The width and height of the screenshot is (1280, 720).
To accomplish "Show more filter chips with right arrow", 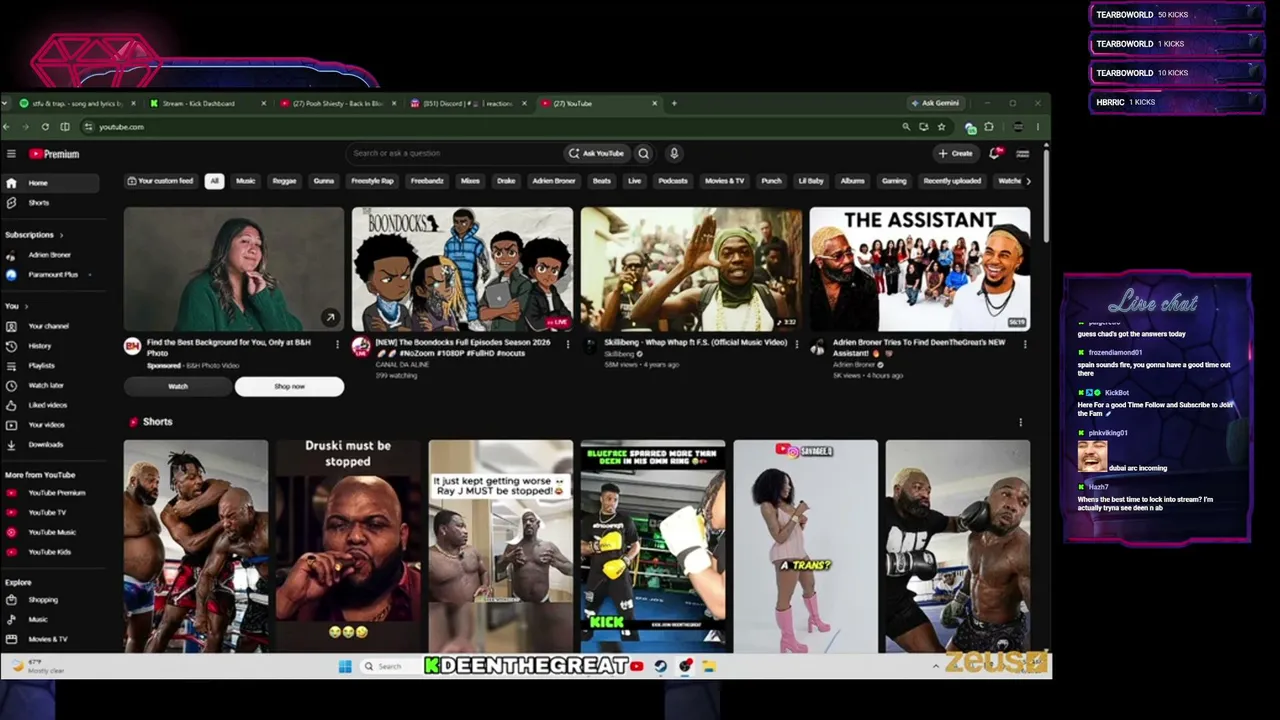I will (x=1028, y=181).
